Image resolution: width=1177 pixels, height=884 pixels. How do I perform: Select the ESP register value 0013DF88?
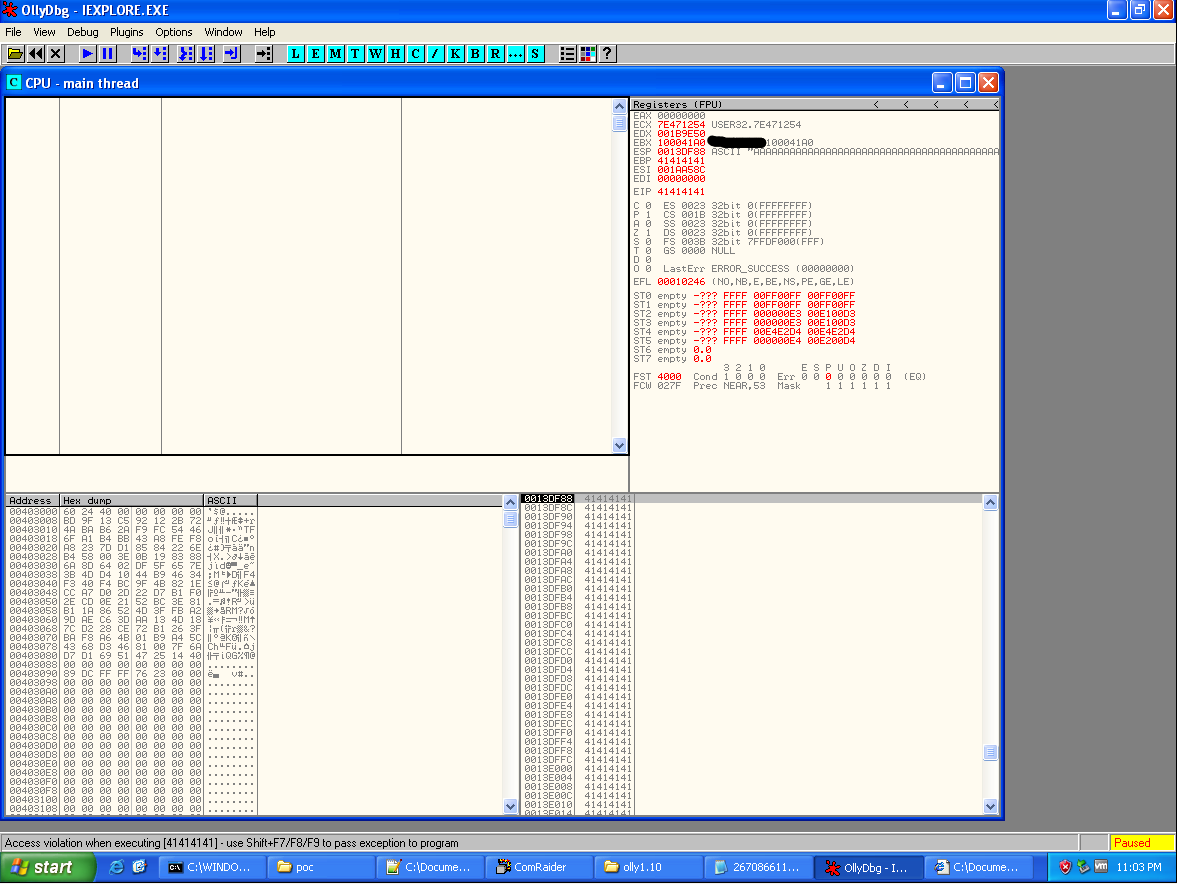tap(681, 152)
